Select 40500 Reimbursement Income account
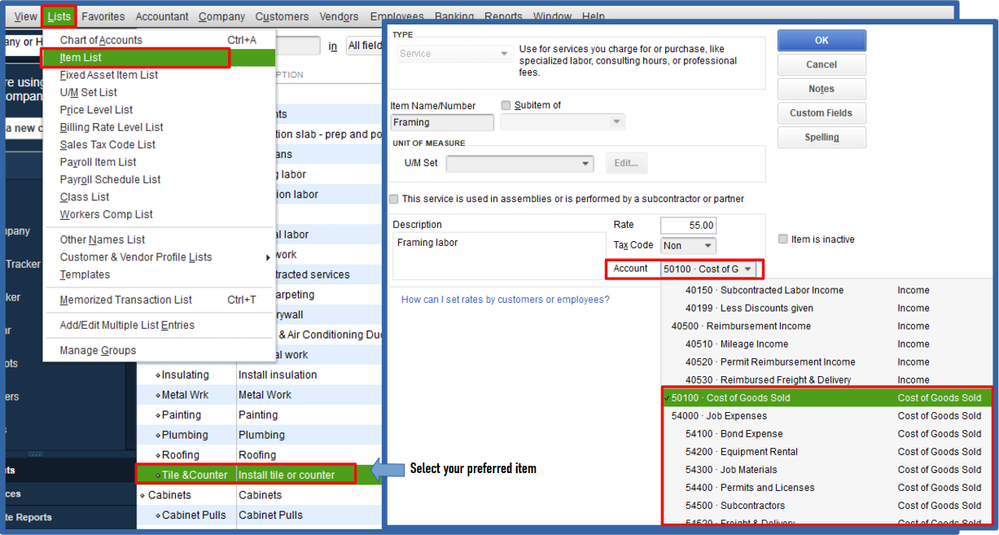 coord(826,325)
